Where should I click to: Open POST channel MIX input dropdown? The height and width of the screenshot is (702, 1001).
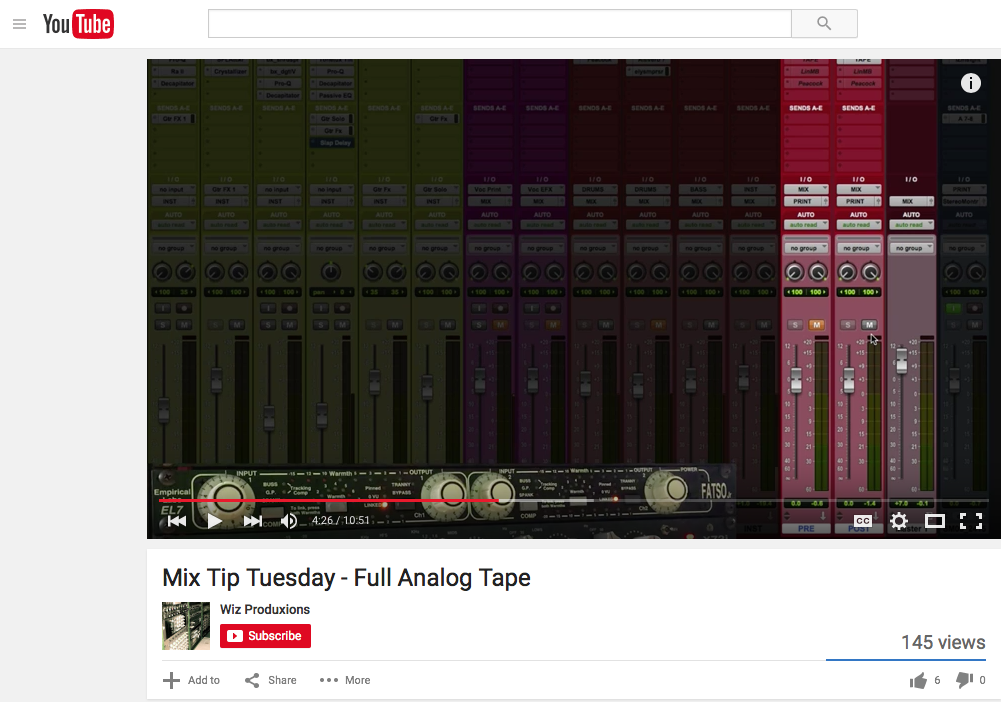859,190
